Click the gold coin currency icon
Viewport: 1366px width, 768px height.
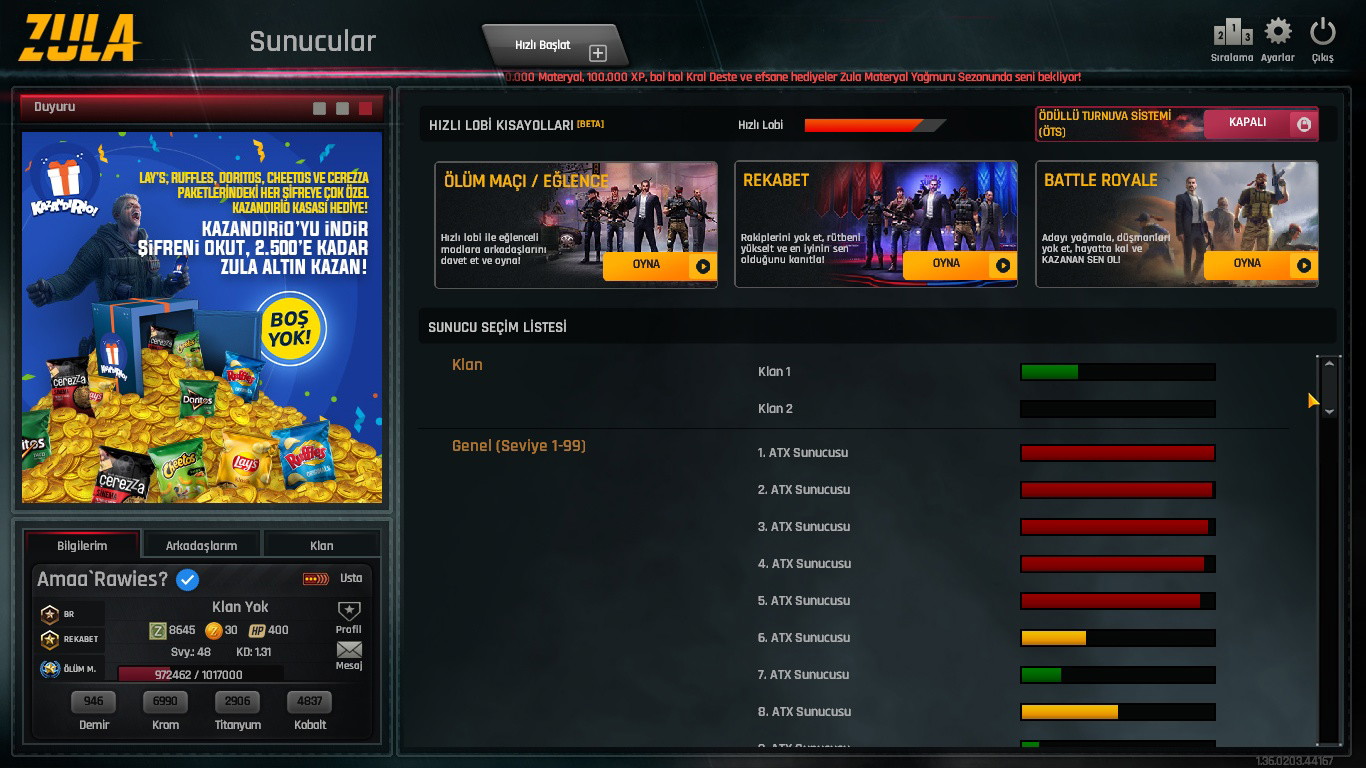pos(213,630)
